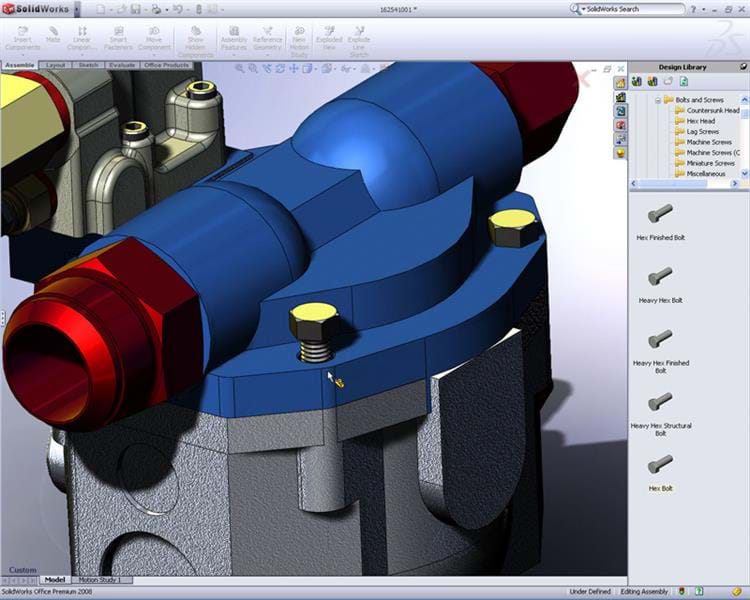Click Print icon in title toolbar
Viewport: 750px width, 600px height.
tap(156, 9)
